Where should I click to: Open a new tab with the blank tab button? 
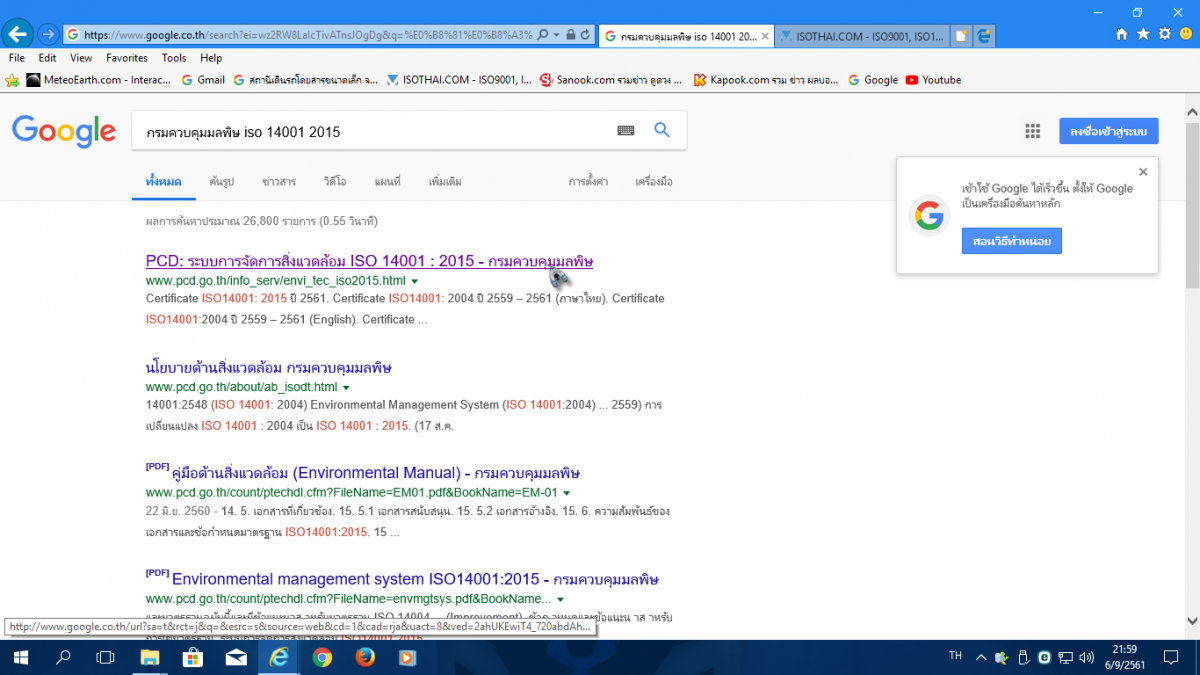click(961, 35)
